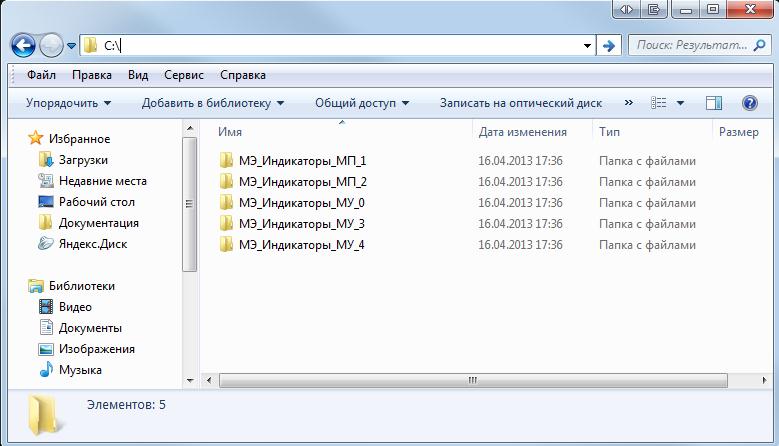Open help with question mark icon

click(750, 103)
